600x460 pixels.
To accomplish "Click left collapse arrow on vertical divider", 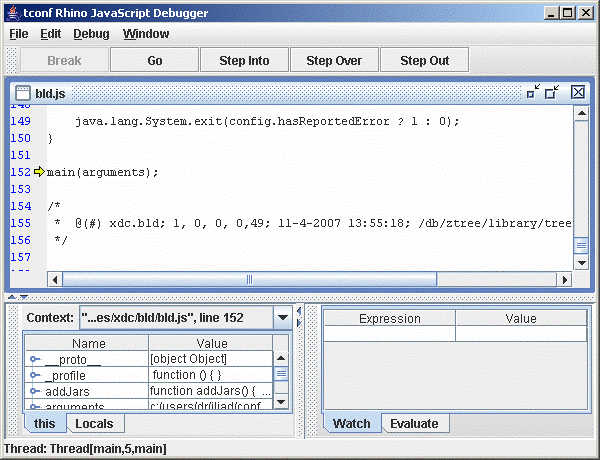I will point(299,311).
